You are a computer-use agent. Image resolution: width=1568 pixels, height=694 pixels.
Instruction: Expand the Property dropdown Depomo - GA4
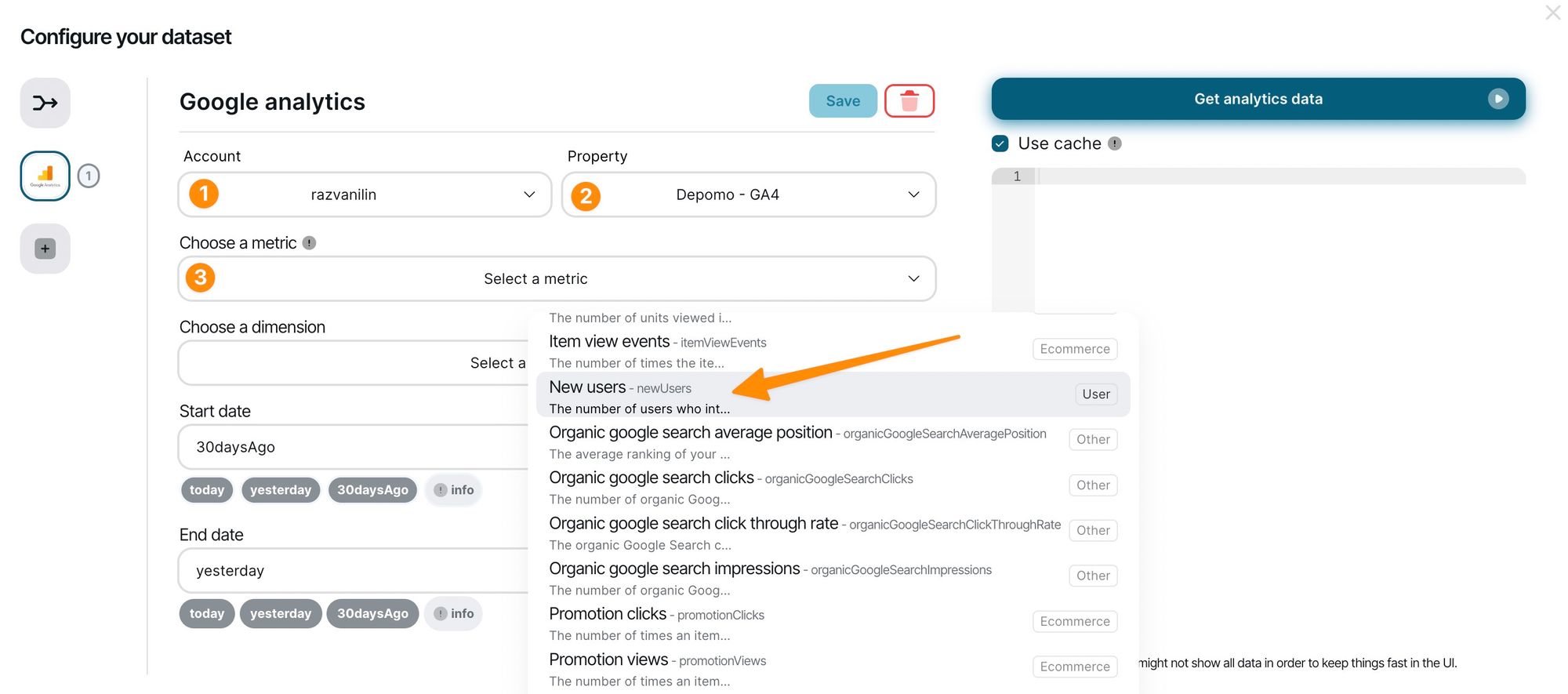(x=749, y=194)
